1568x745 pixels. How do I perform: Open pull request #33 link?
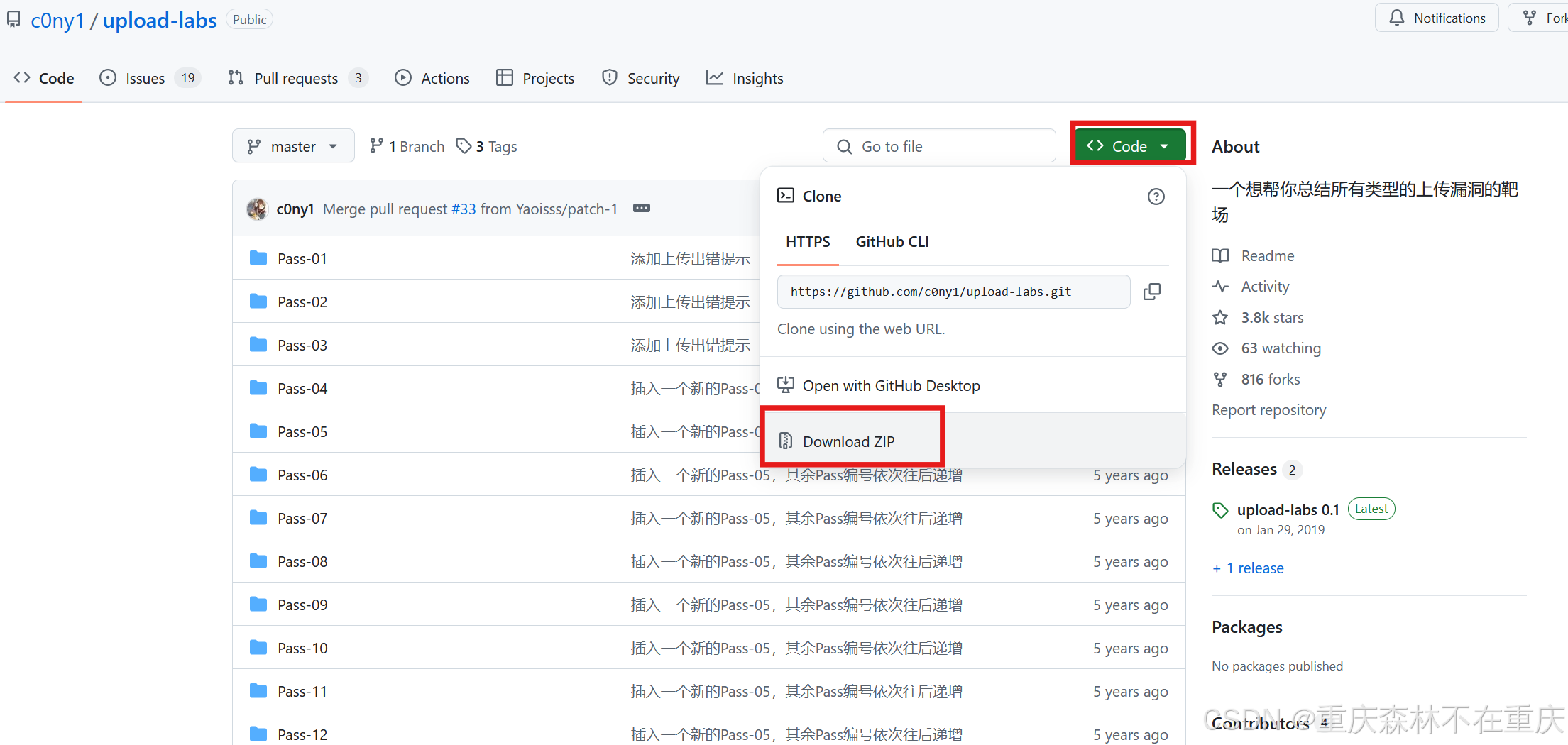(464, 209)
